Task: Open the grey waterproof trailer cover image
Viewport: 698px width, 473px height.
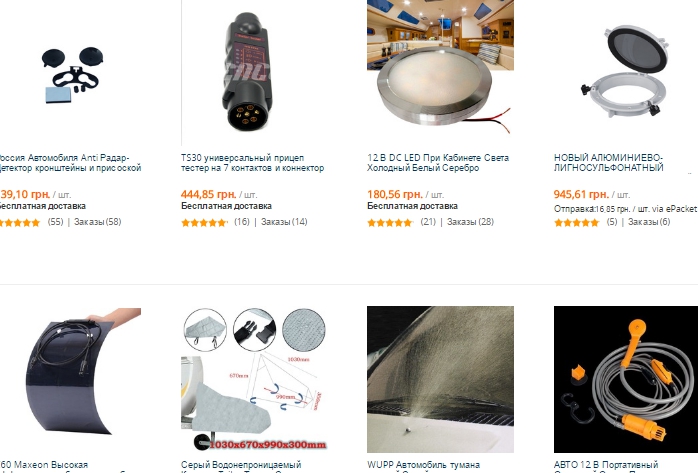Action: [x=254, y=379]
